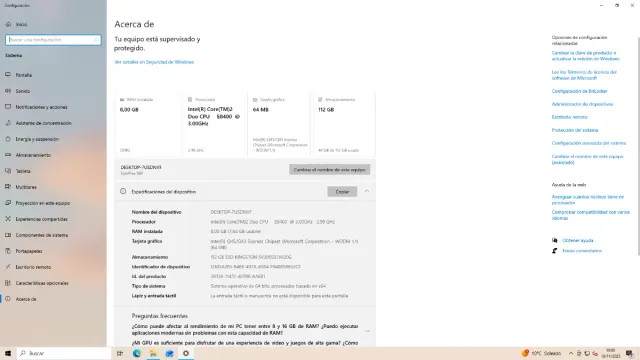Viewport: 640px width, 360px height.
Task: Open Microsoft Edge from taskbar
Action: pyautogui.click(x=136, y=353)
